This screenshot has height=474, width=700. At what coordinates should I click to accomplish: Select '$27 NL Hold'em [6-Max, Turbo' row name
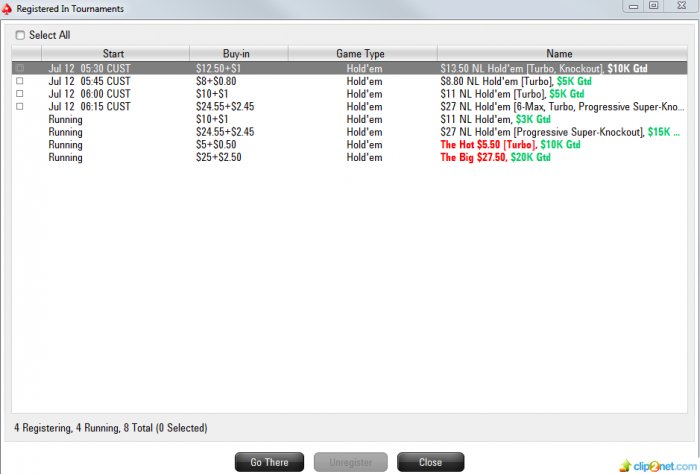click(x=562, y=107)
